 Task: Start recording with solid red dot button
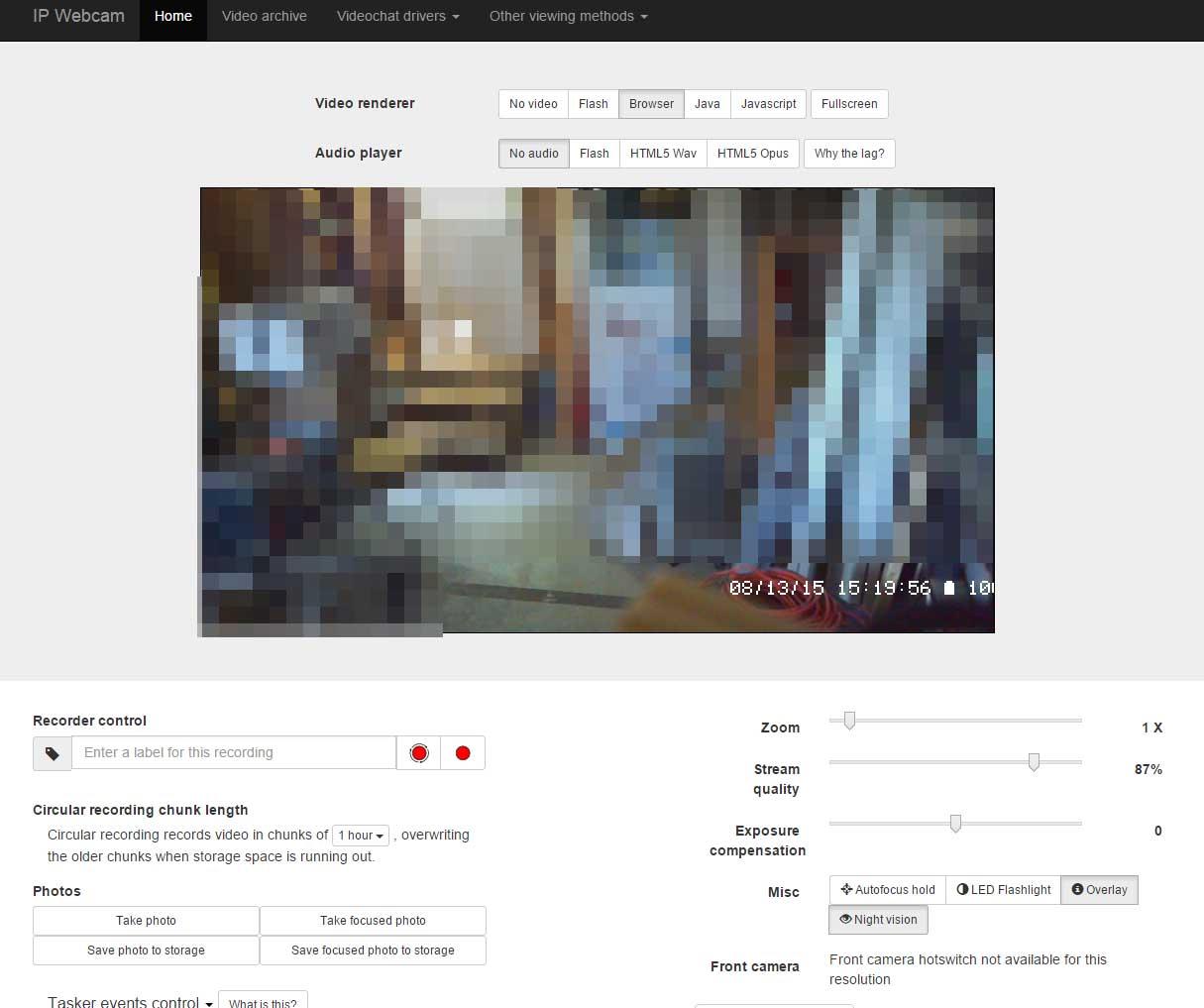463,753
